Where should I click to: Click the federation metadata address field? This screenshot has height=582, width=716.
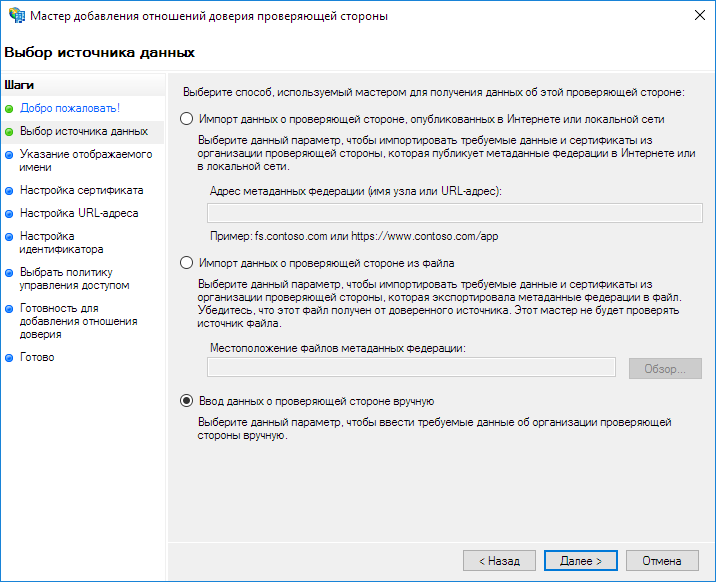(454, 212)
